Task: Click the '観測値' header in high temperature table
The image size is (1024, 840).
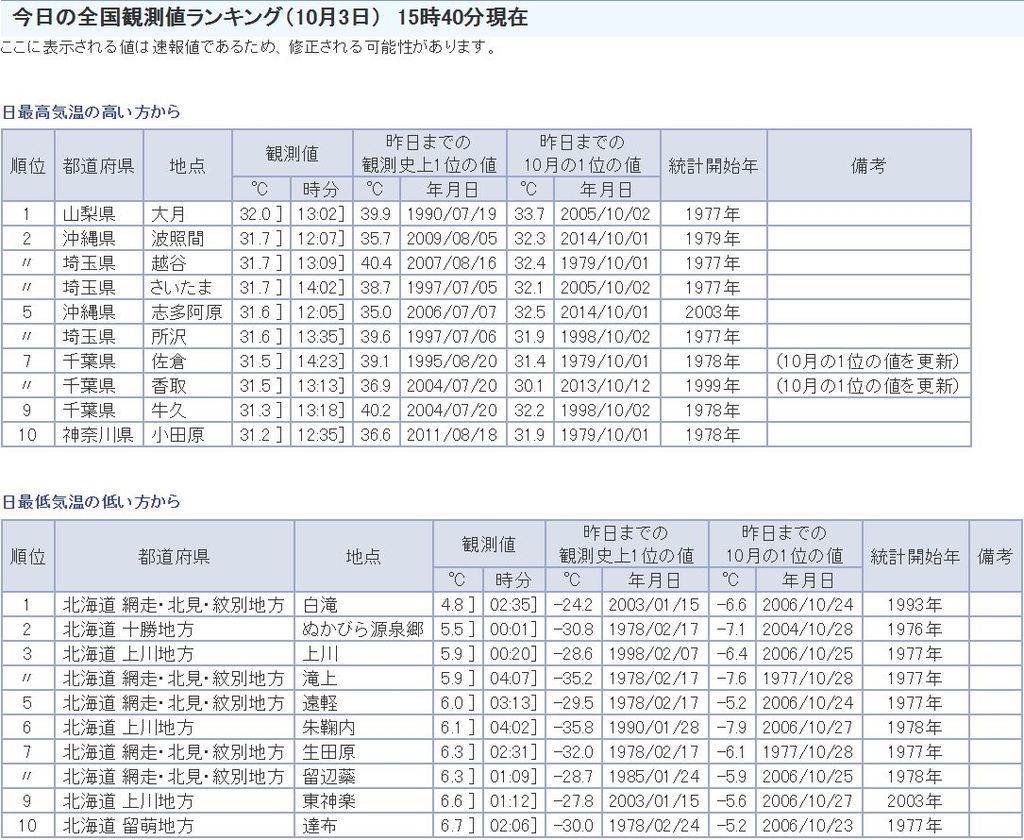Action: (293, 154)
